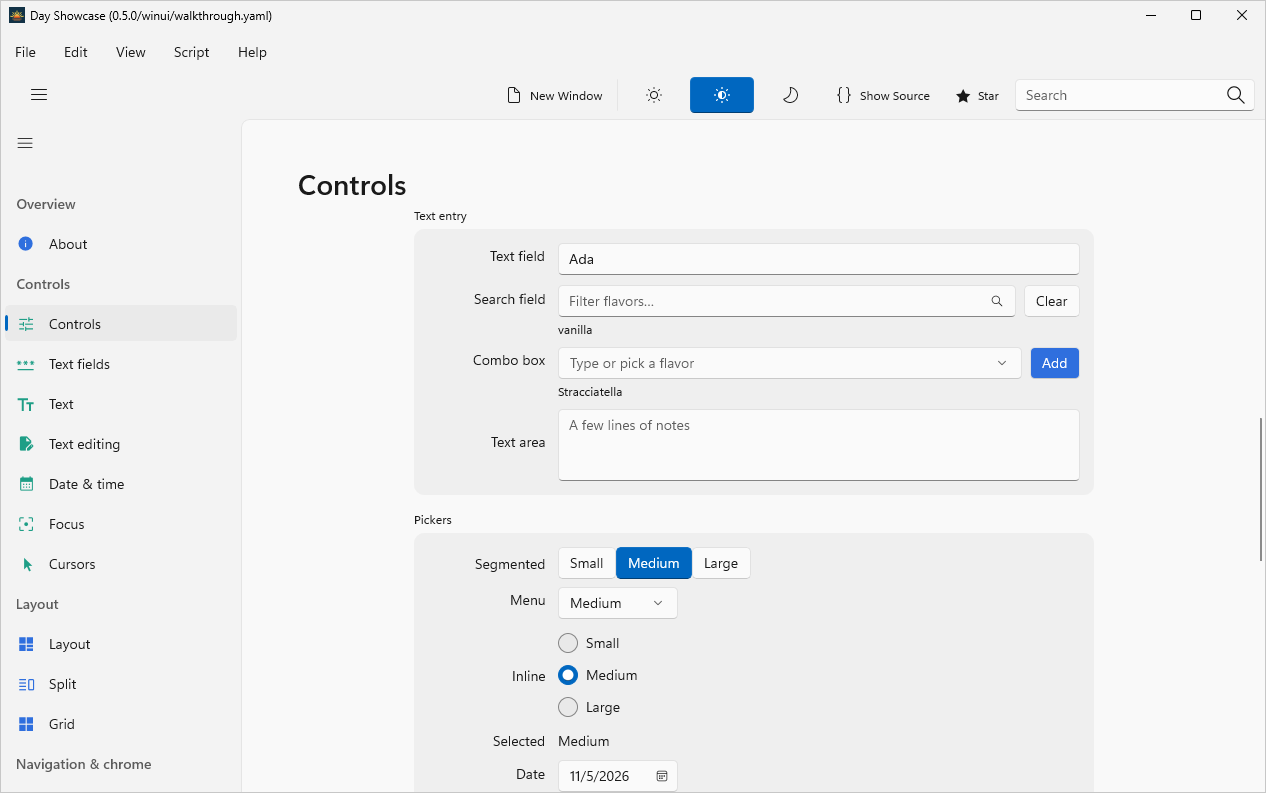The height and width of the screenshot is (793, 1266).
Task: Click the hamburger menu icon in the toolbar
Action: click(39, 95)
